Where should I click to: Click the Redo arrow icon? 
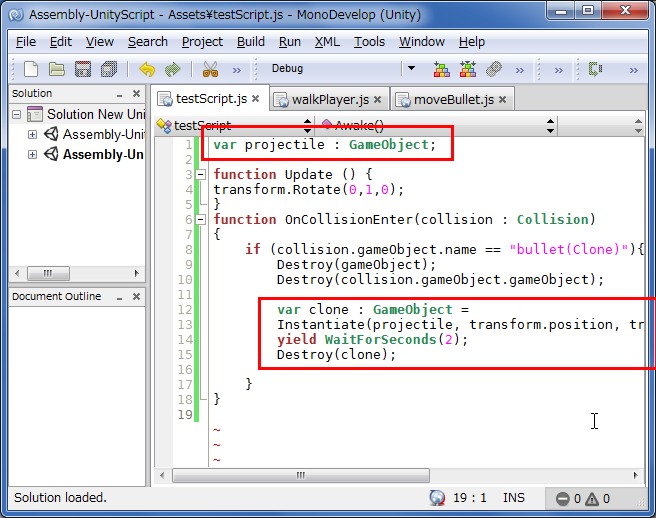click(x=173, y=69)
